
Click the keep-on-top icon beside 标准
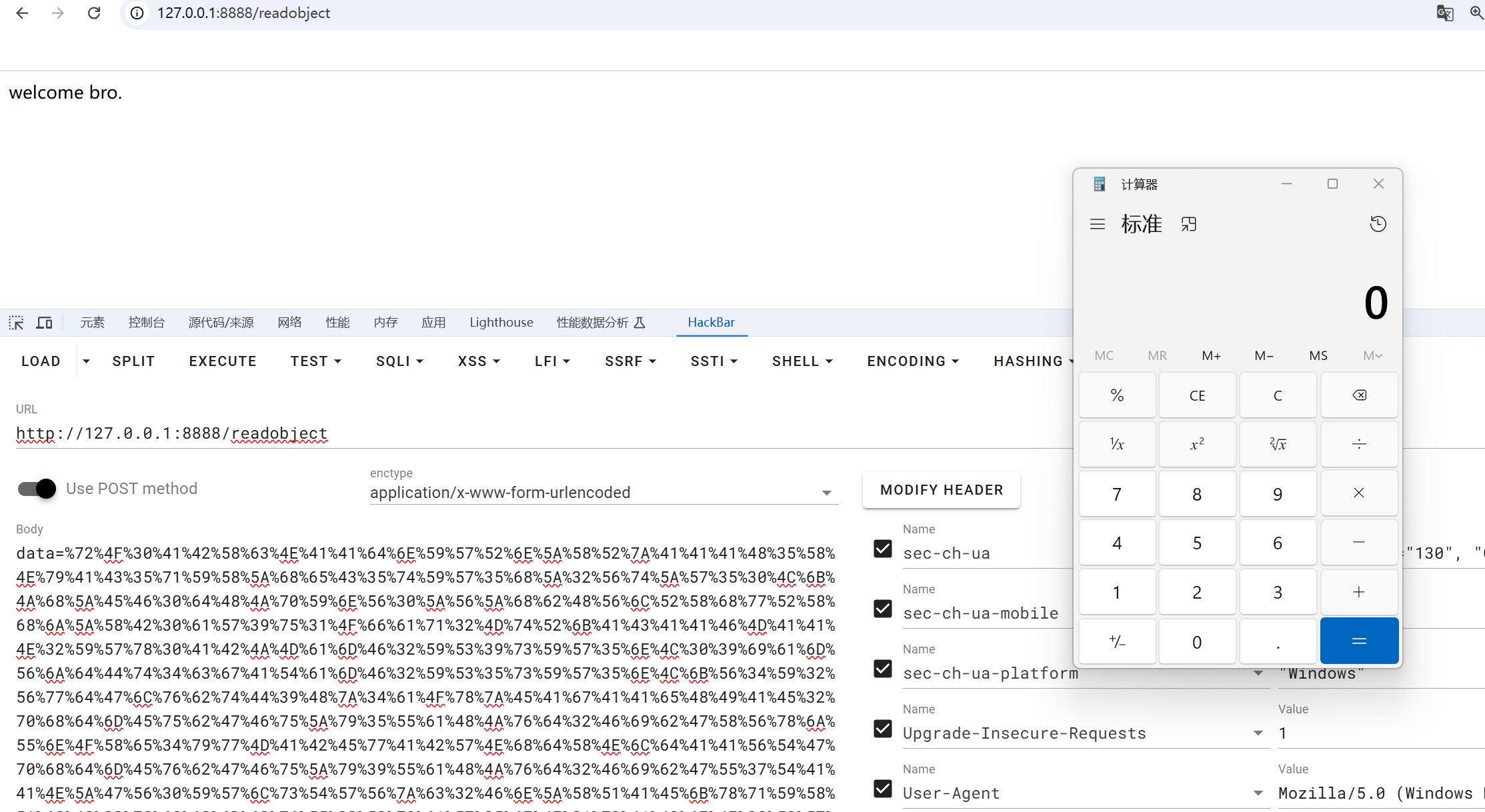point(1189,224)
